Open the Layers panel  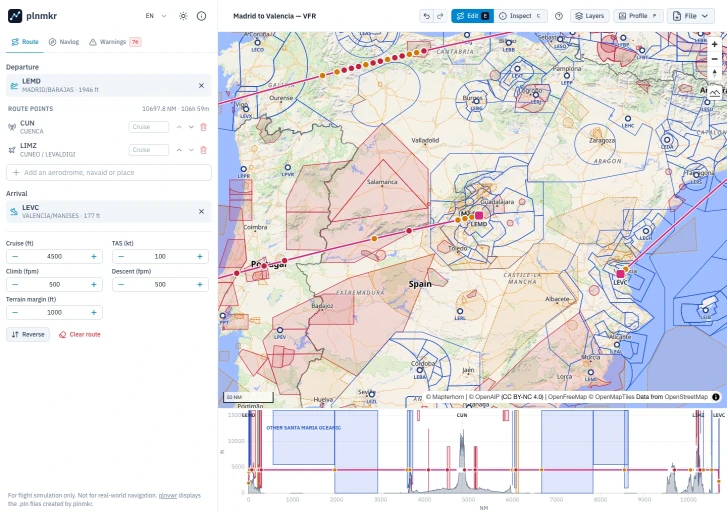pos(590,16)
